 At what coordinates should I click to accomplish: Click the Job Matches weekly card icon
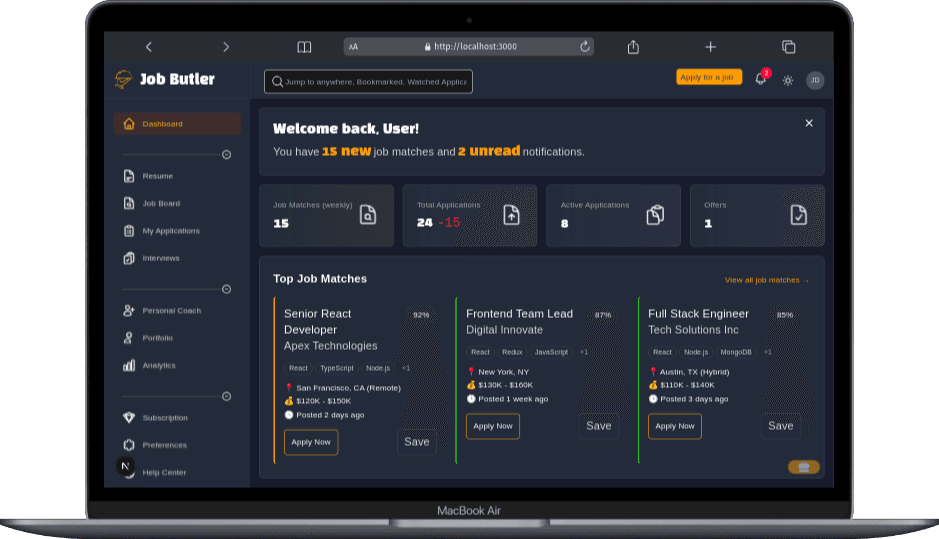point(368,214)
